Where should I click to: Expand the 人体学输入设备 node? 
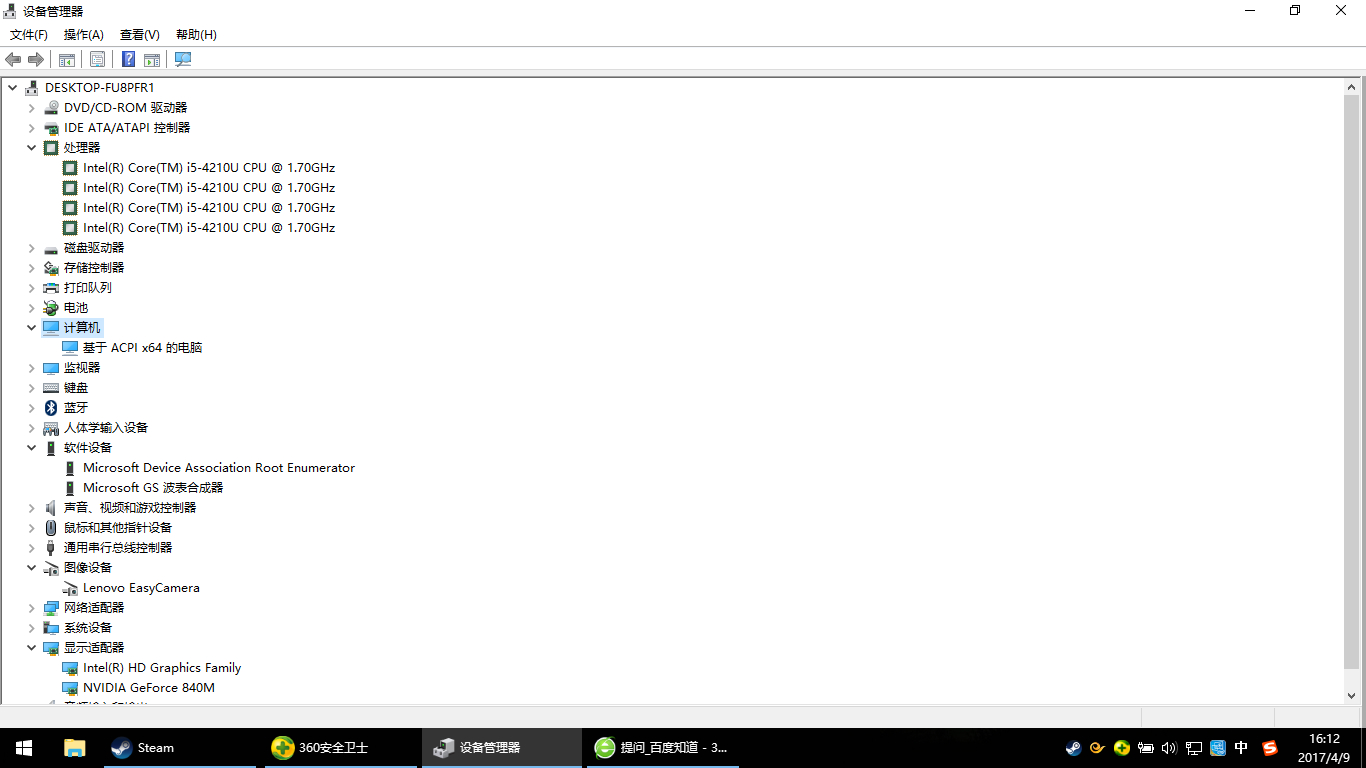tap(32, 427)
